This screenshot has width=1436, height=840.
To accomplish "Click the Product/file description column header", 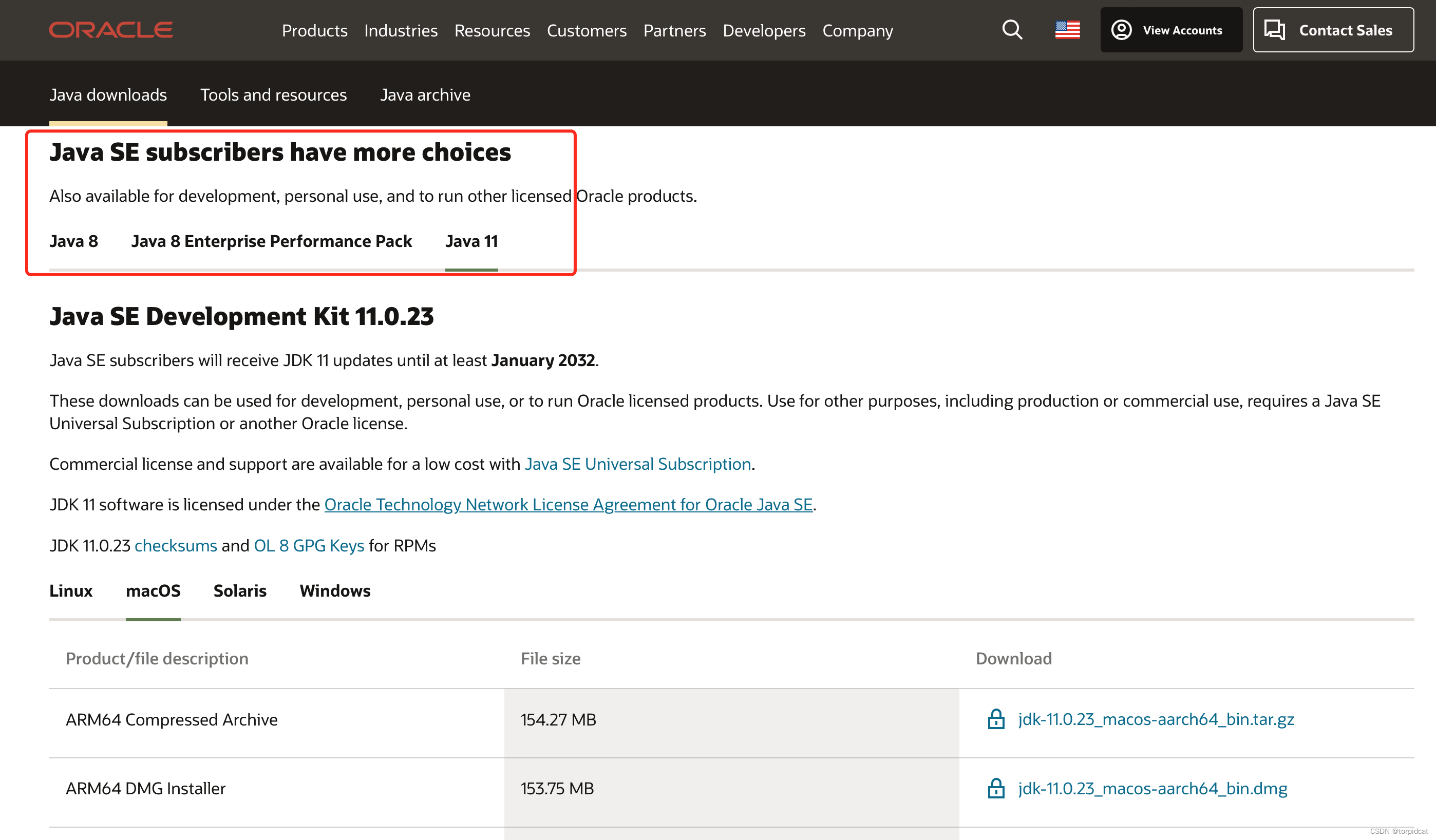I will click(x=157, y=659).
